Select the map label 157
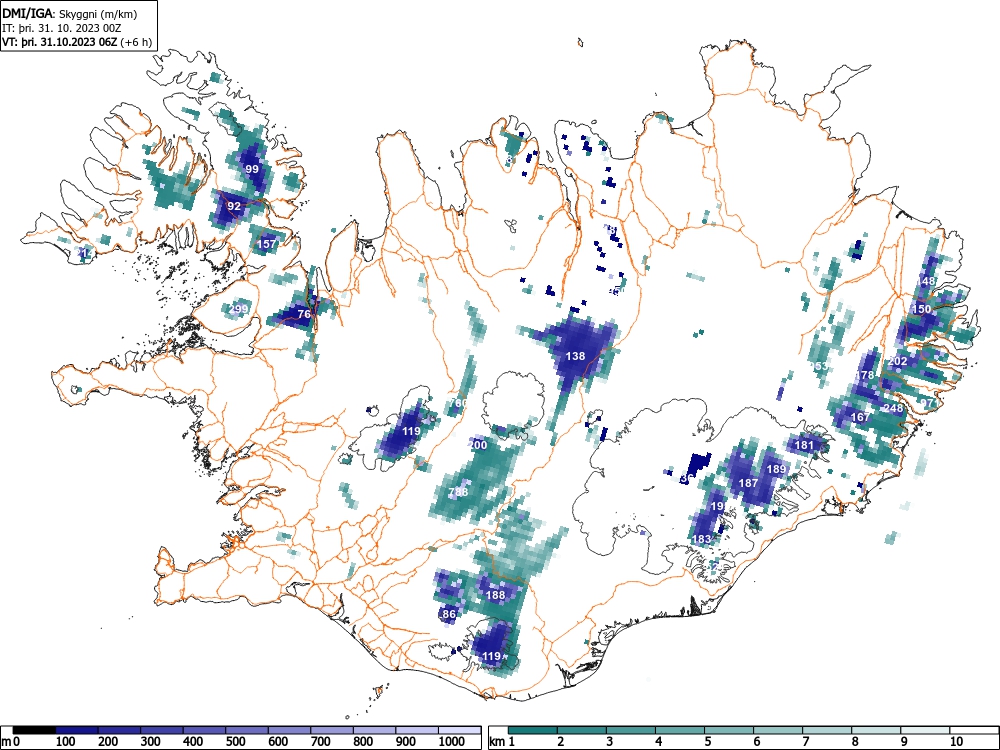The width and height of the screenshot is (1000, 750). [x=267, y=244]
